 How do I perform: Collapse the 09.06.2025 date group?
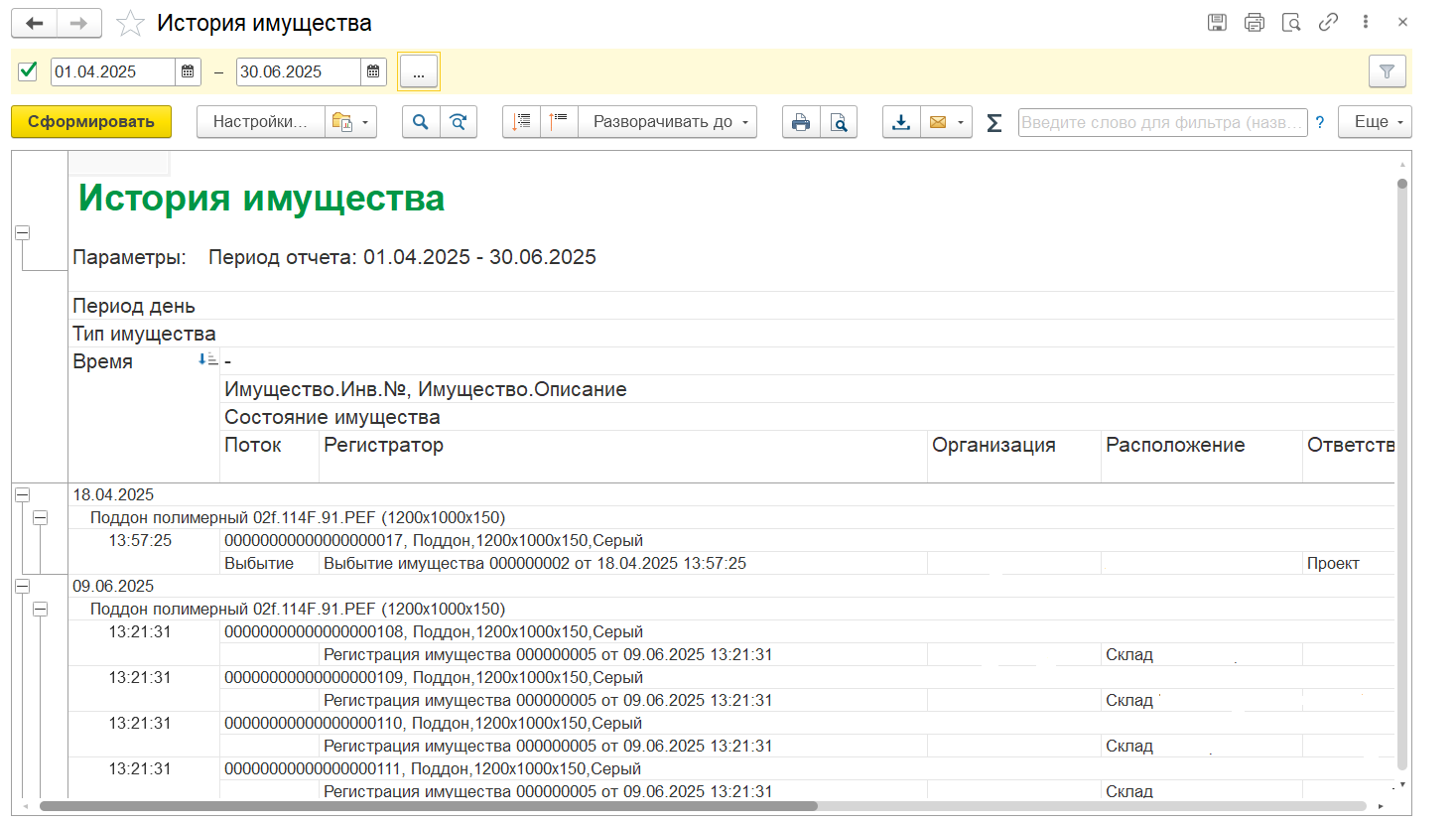(22, 586)
